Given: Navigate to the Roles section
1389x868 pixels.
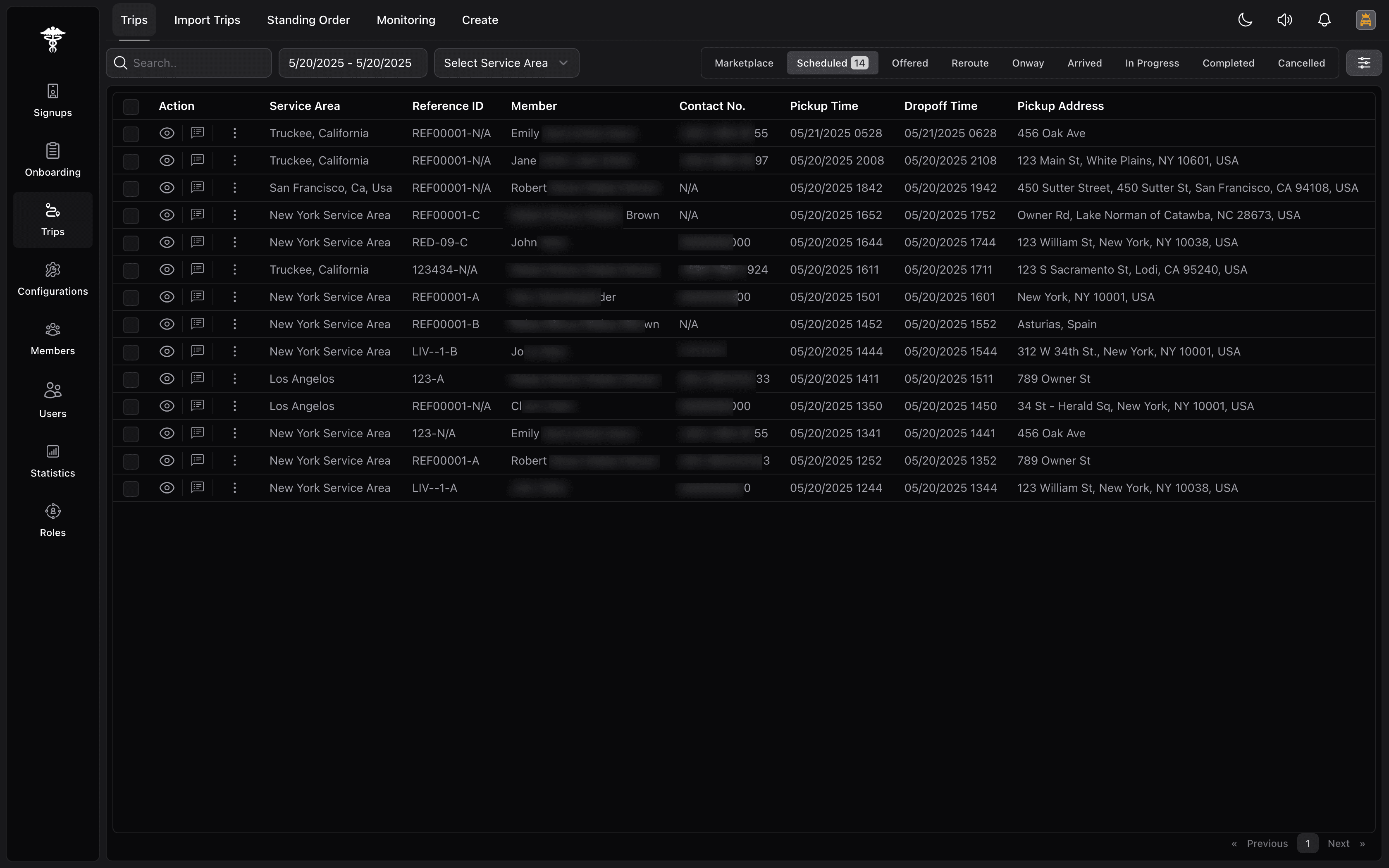Looking at the screenshot, I should click(x=52, y=520).
